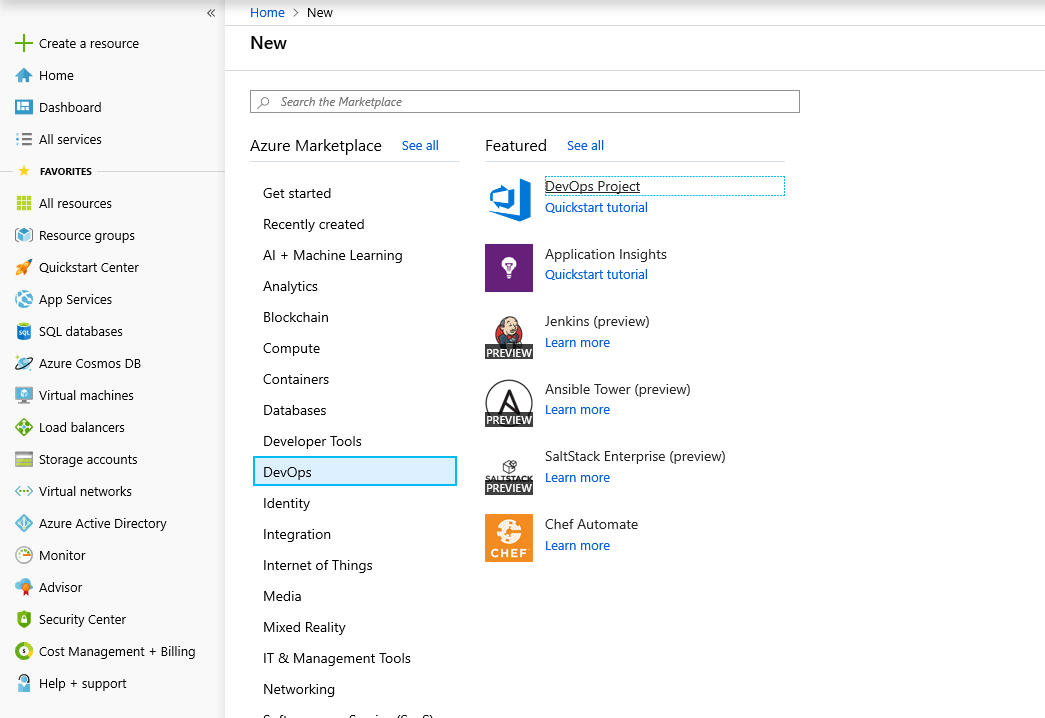Viewport: 1045px width, 718px height.
Task: Click the Monitor gauge icon
Action: (23, 555)
